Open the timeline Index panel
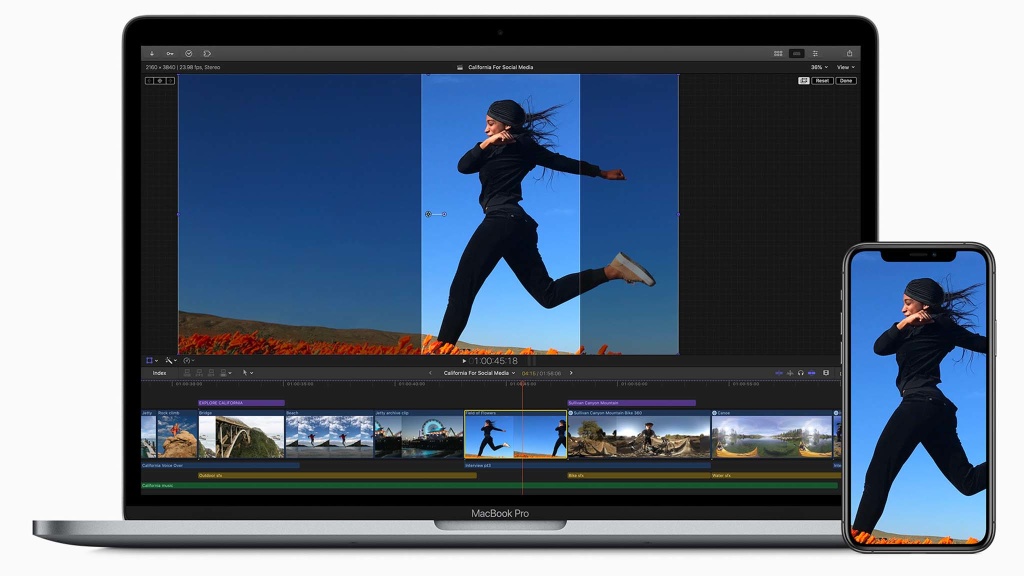This screenshot has height=576, width=1024. coord(160,372)
